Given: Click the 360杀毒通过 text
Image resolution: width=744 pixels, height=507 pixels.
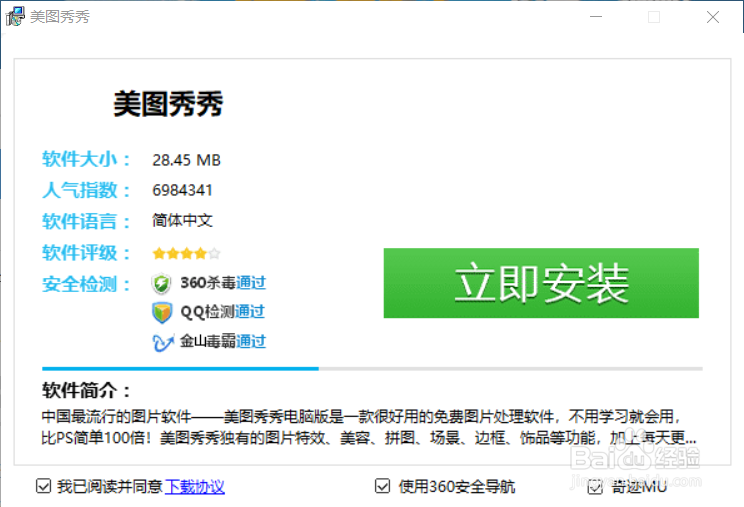Looking at the screenshot, I should (223, 283).
